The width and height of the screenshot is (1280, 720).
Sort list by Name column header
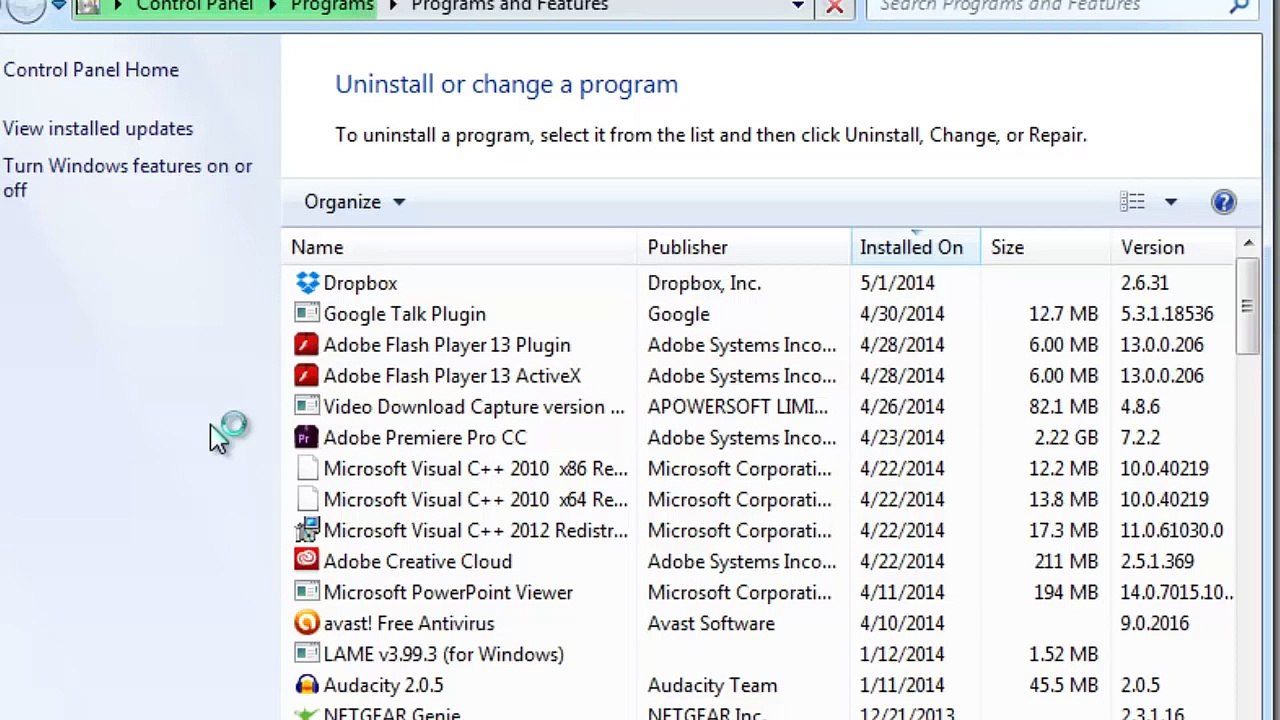pyautogui.click(x=460, y=247)
